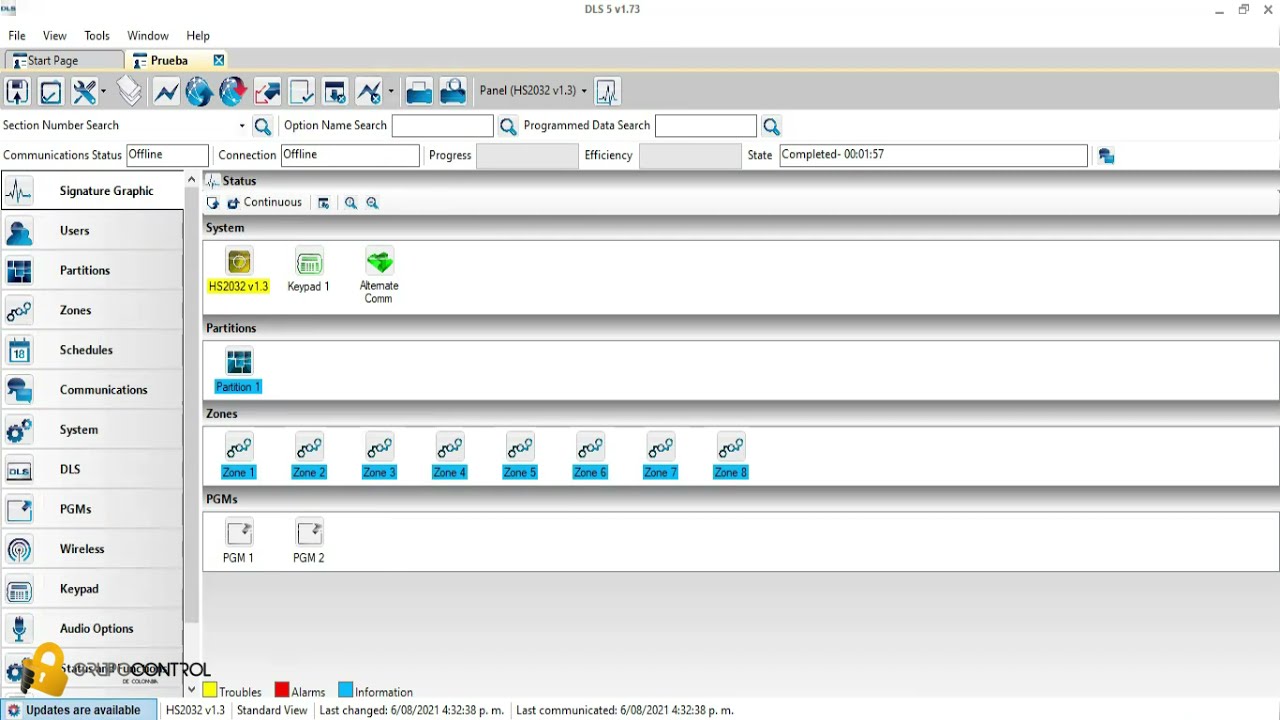Focus the Programmed Data Search field
1280x720 pixels.
click(706, 126)
